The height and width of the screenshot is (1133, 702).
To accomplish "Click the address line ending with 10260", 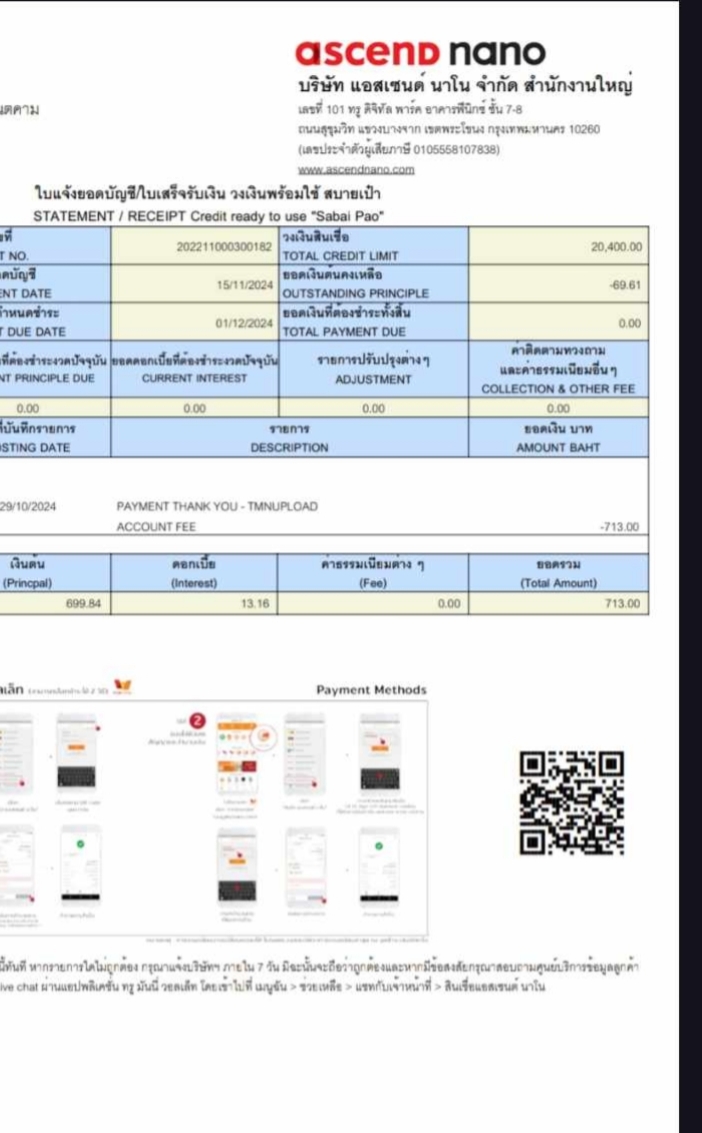I will point(448,130).
